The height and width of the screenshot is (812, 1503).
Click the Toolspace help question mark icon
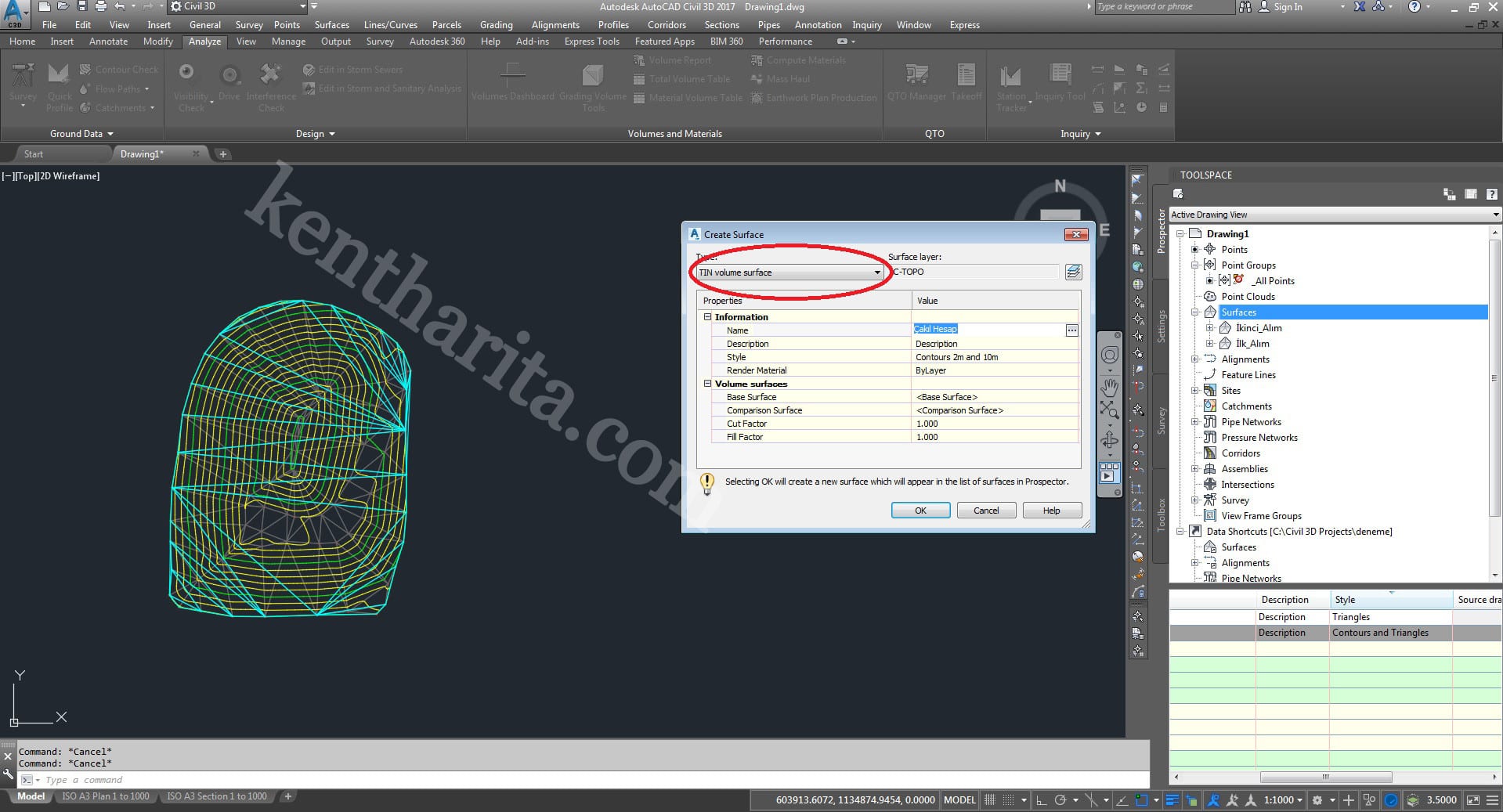point(1491,194)
